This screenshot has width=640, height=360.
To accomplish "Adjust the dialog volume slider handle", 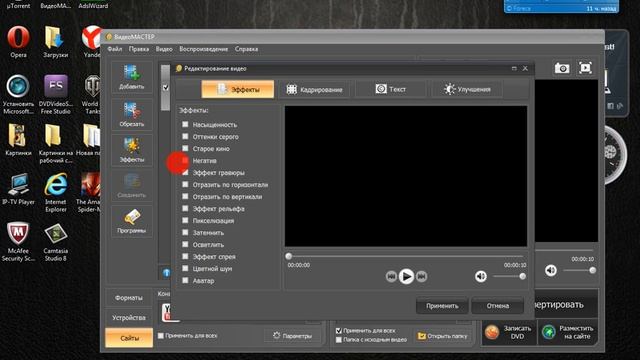I will (522, 276).
